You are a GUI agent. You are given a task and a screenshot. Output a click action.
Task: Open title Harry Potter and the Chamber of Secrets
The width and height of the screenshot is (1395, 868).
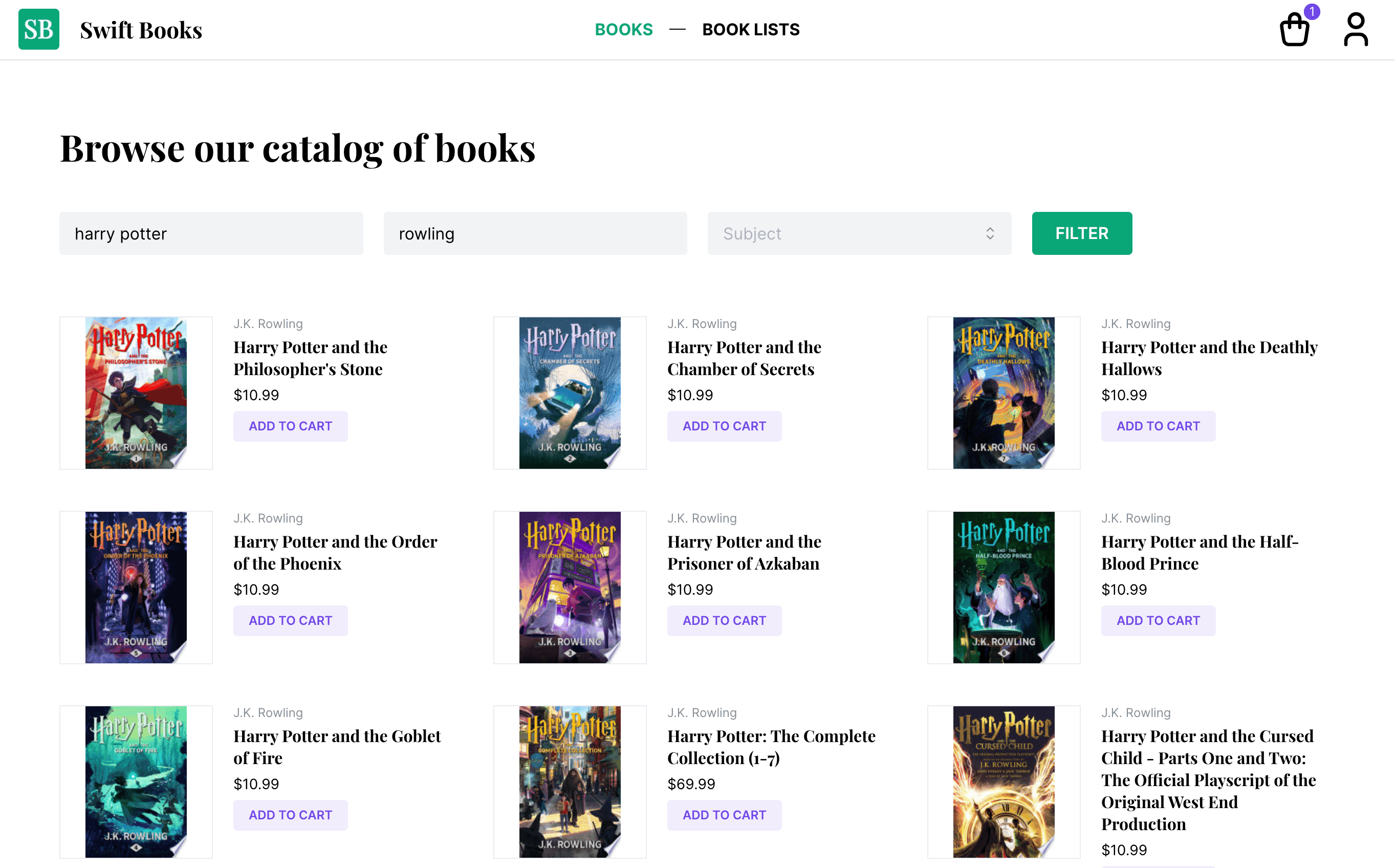click(x=744, y=358)
